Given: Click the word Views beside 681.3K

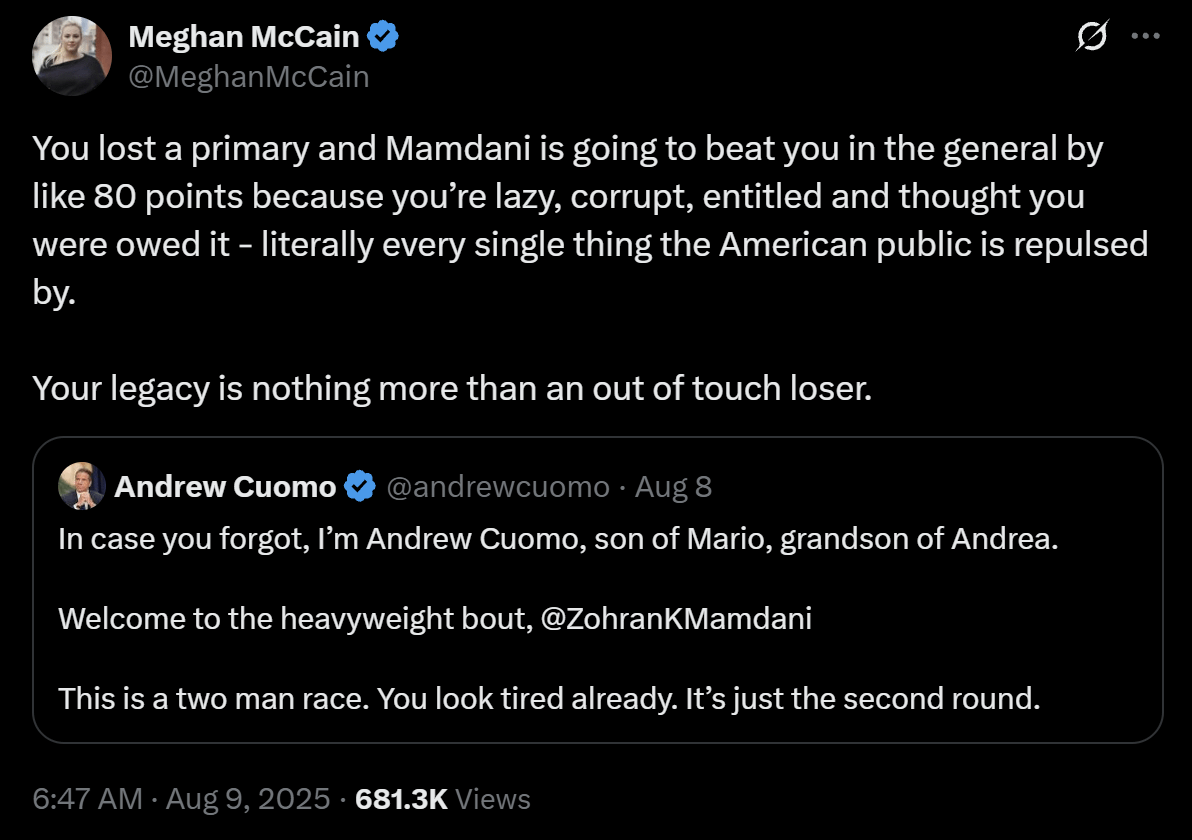Looking at the screenshot, I should point(493,799).
